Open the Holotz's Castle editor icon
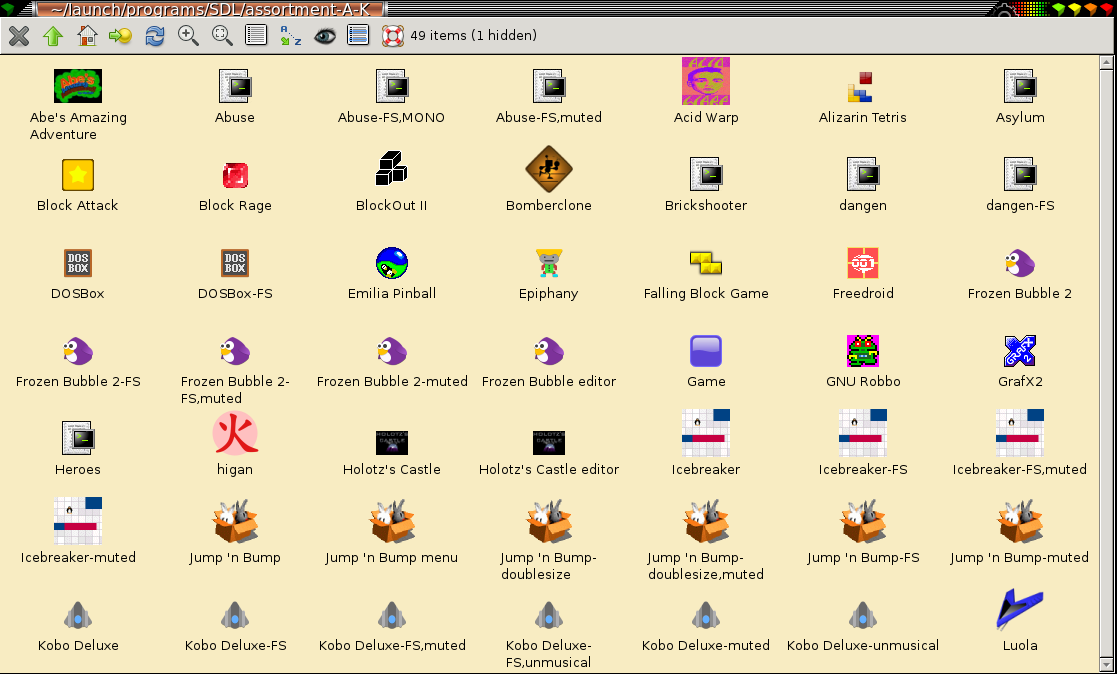The width and height of the screenshot is (1117, 674). click(x=549, y=442)
